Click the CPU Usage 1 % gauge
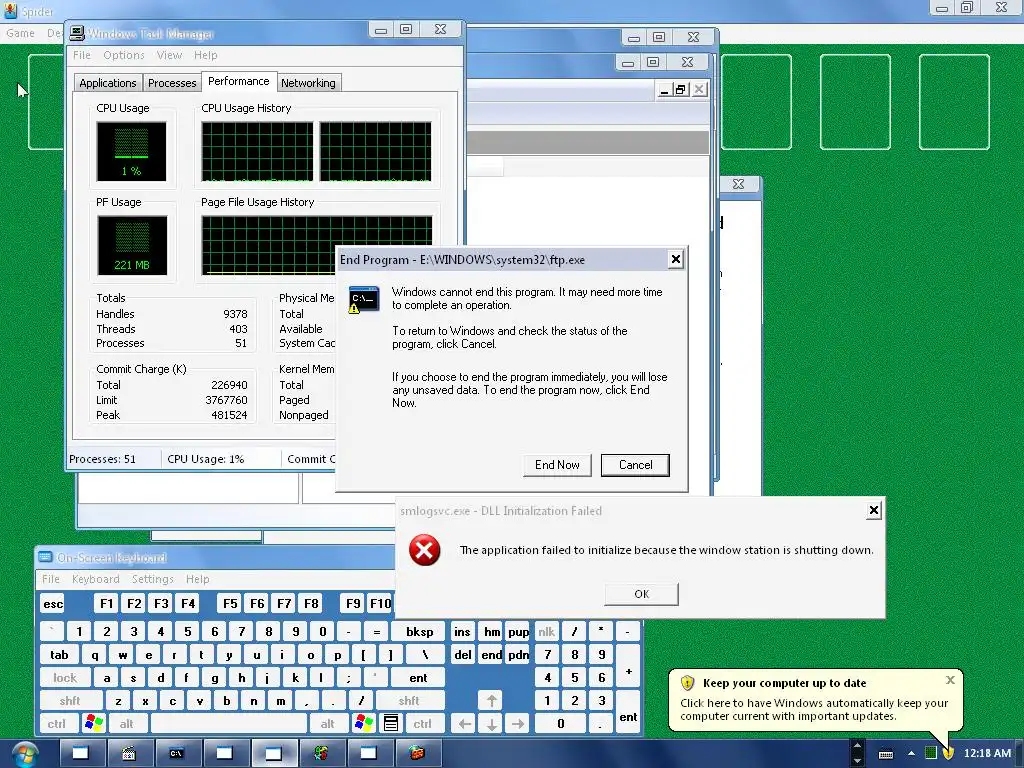1024x768 pixels. pyautogui.click(x=131, y=152)
